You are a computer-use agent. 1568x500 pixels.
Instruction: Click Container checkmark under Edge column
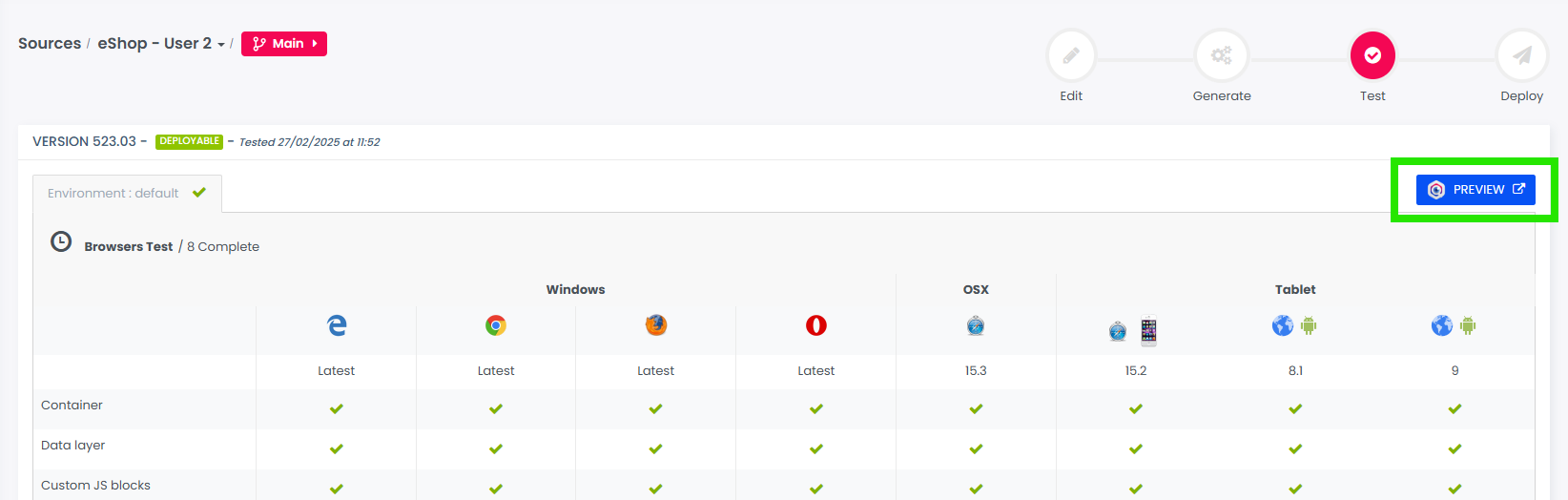point(337,408)
